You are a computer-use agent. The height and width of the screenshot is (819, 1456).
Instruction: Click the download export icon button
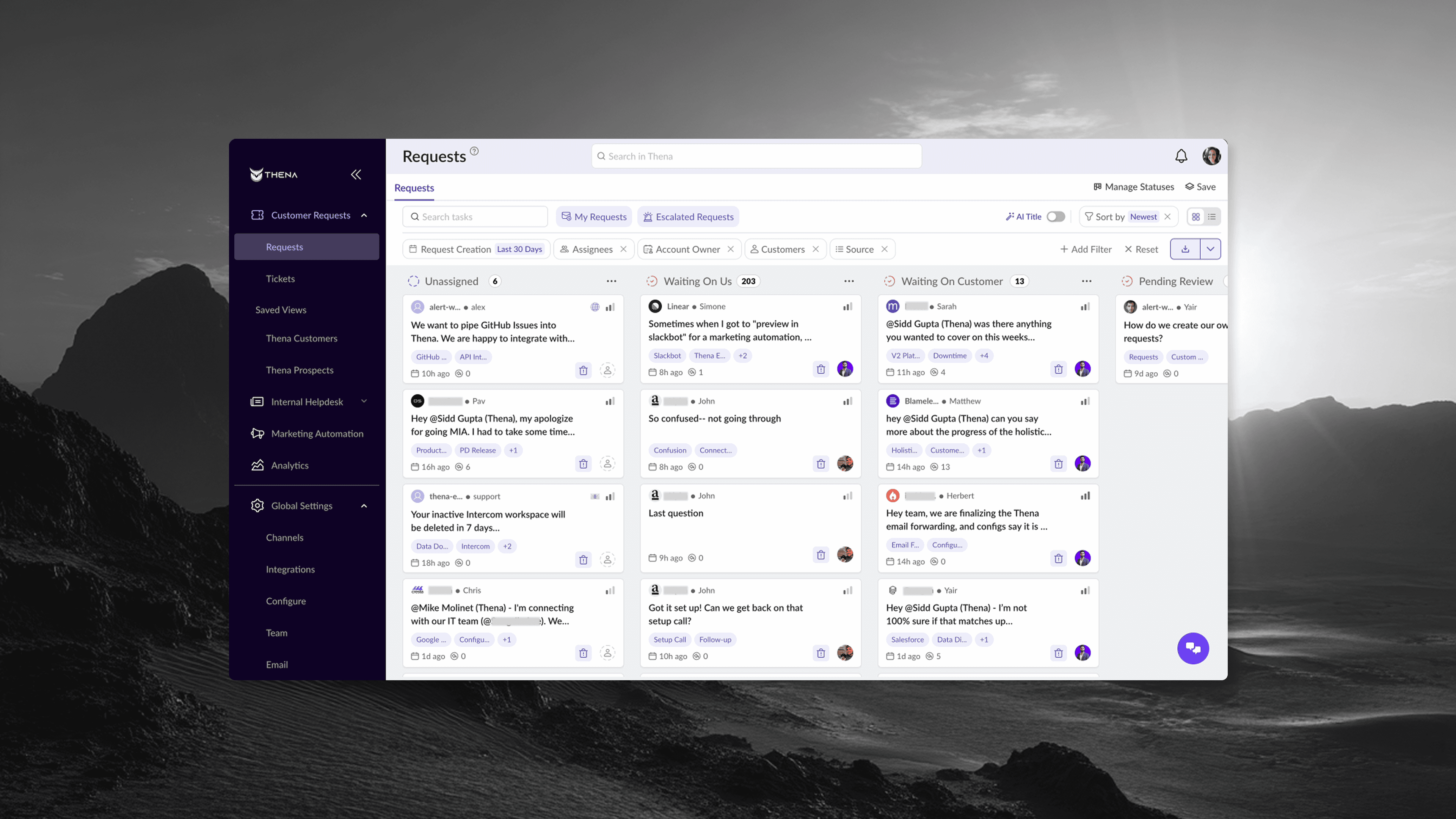(x=1185, y=249)
